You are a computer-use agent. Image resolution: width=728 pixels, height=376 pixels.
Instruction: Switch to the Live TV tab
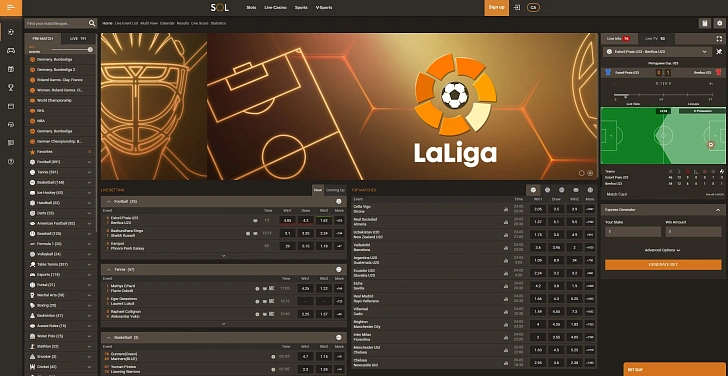[656, 39]
